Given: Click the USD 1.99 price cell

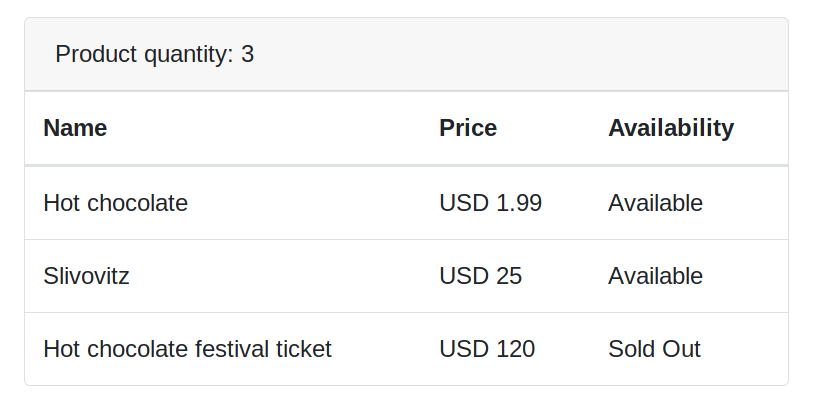Looking at the screenshot, I should [490, 203].
